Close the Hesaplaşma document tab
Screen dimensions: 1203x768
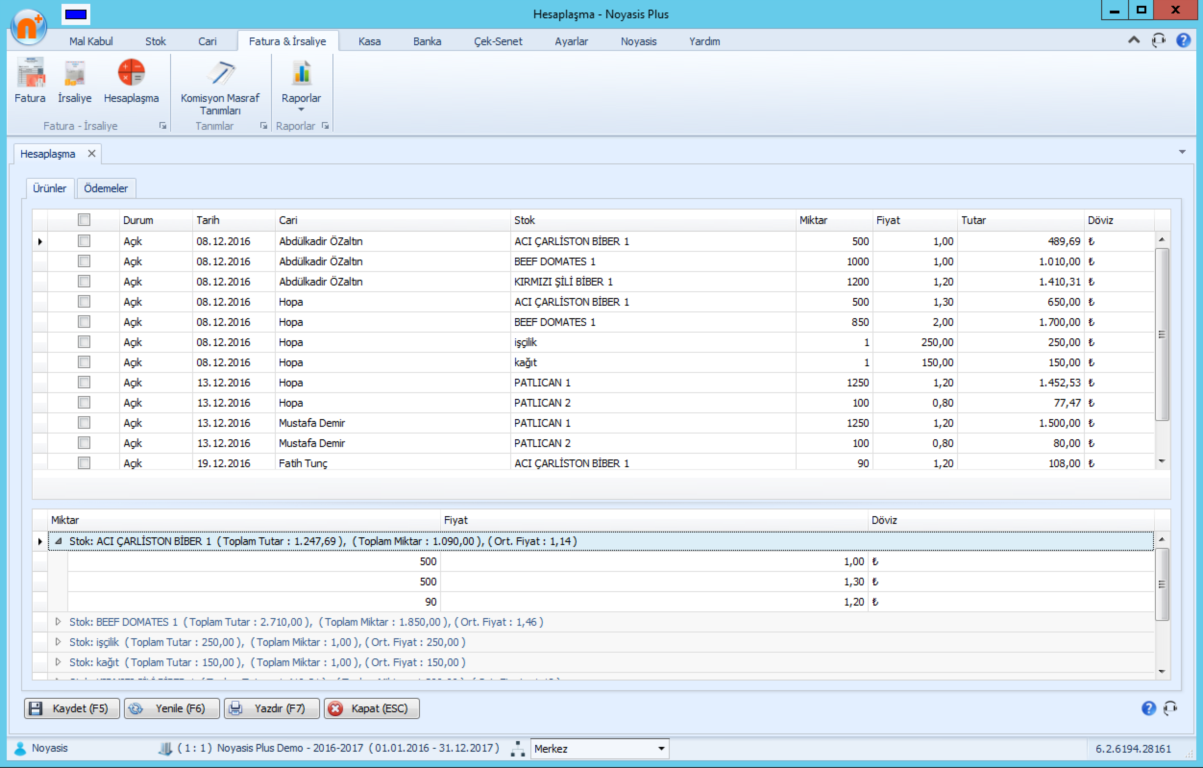point(91,154)
